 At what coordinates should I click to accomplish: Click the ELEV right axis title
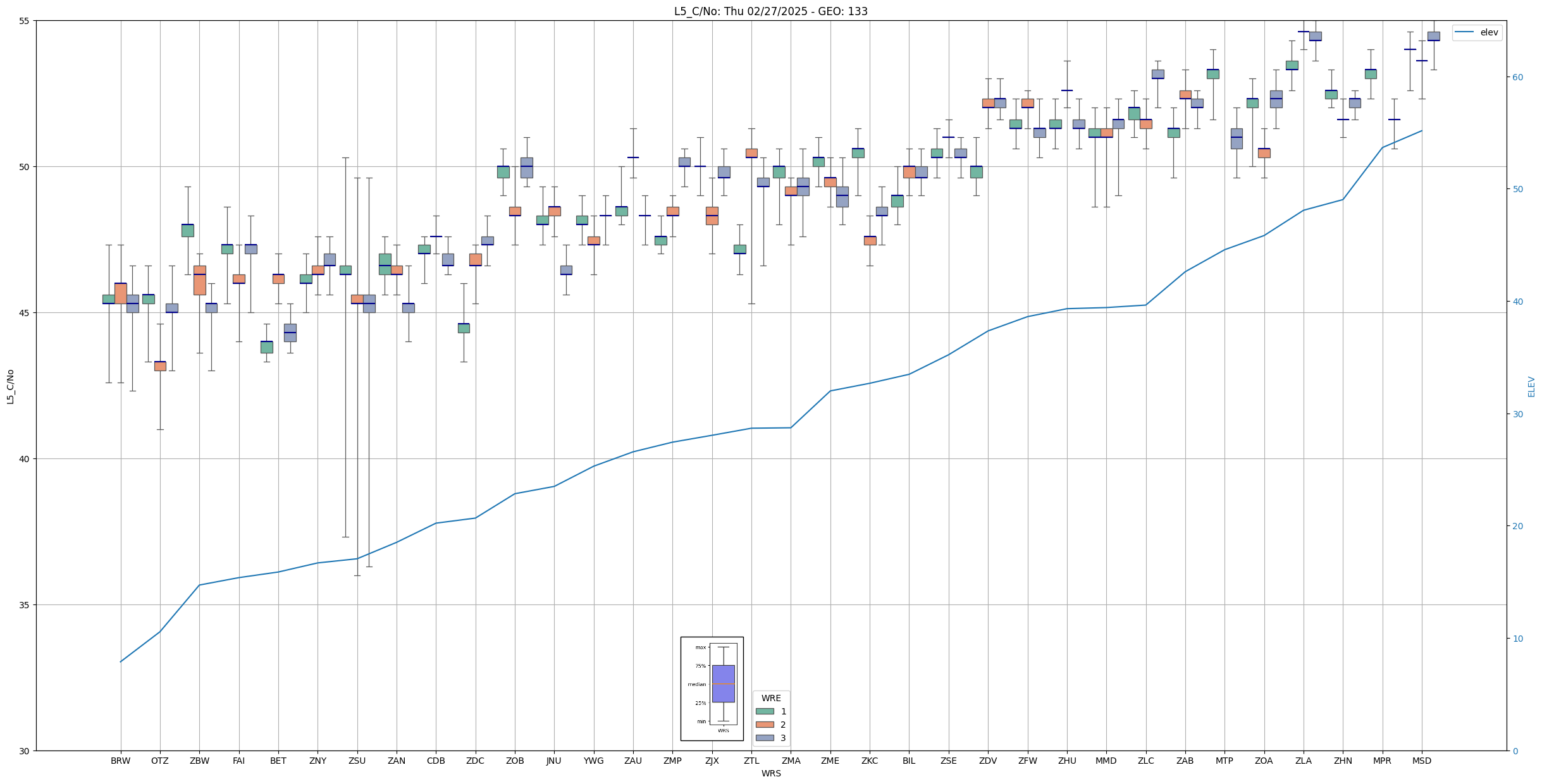1531,386
